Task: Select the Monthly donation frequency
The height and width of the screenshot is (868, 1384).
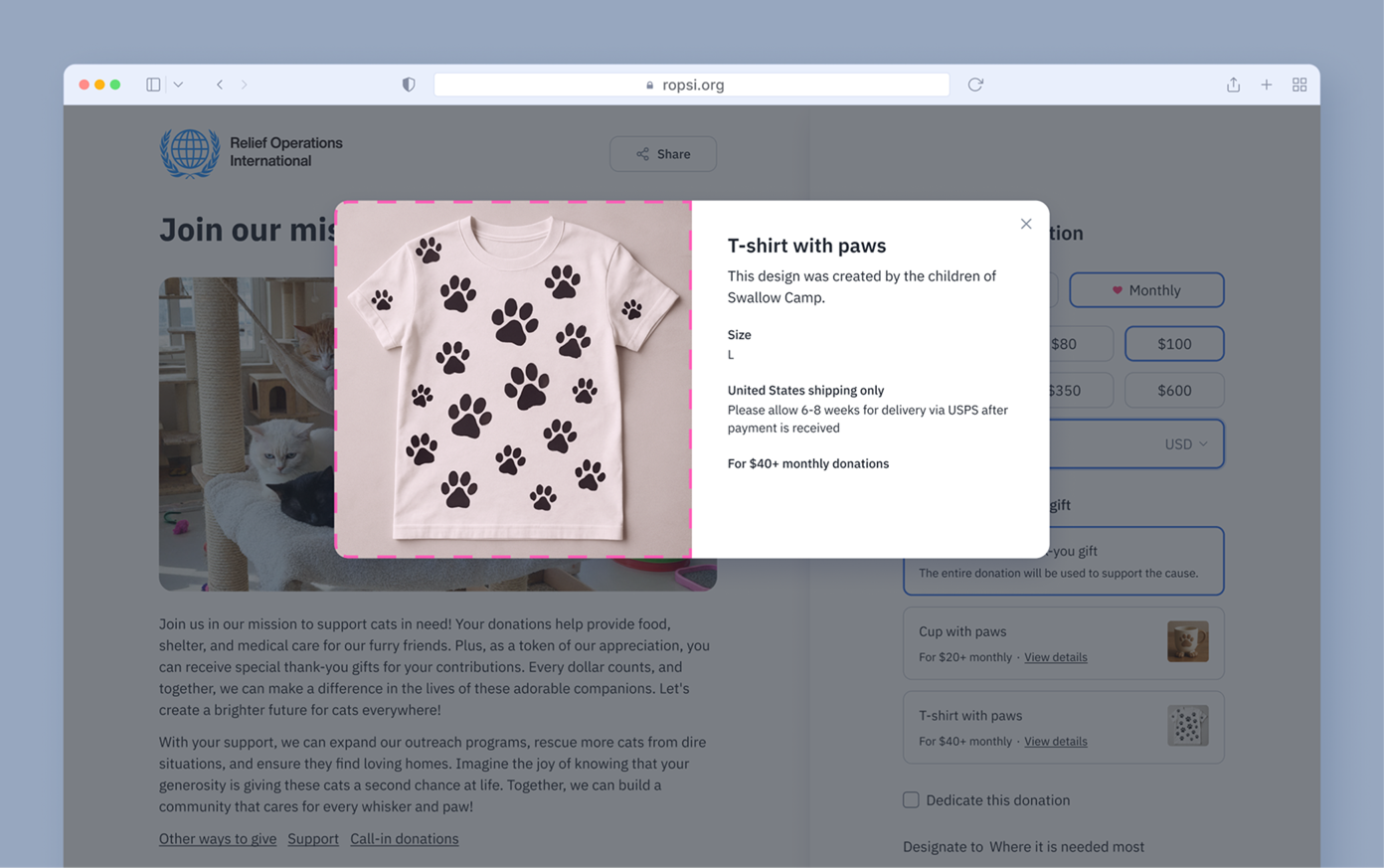Action: coord(1146,290)
